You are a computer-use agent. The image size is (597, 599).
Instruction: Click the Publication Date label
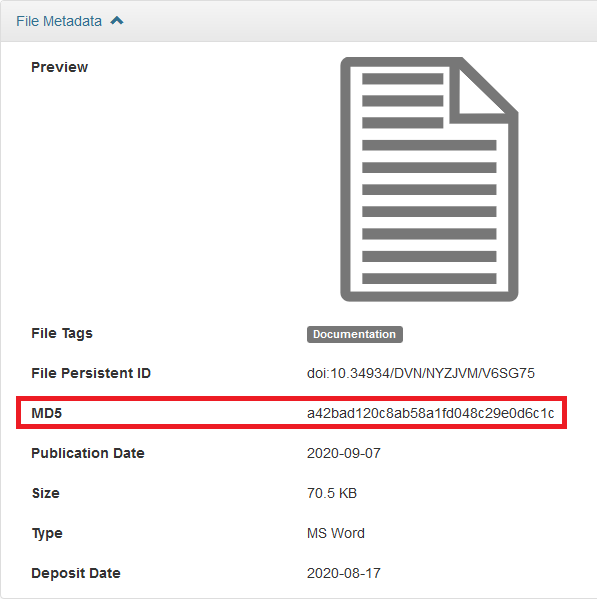tap(88, 453)
